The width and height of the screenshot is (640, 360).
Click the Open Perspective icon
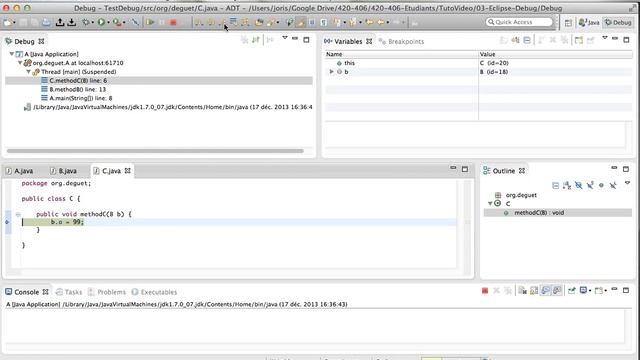point(568,23)
